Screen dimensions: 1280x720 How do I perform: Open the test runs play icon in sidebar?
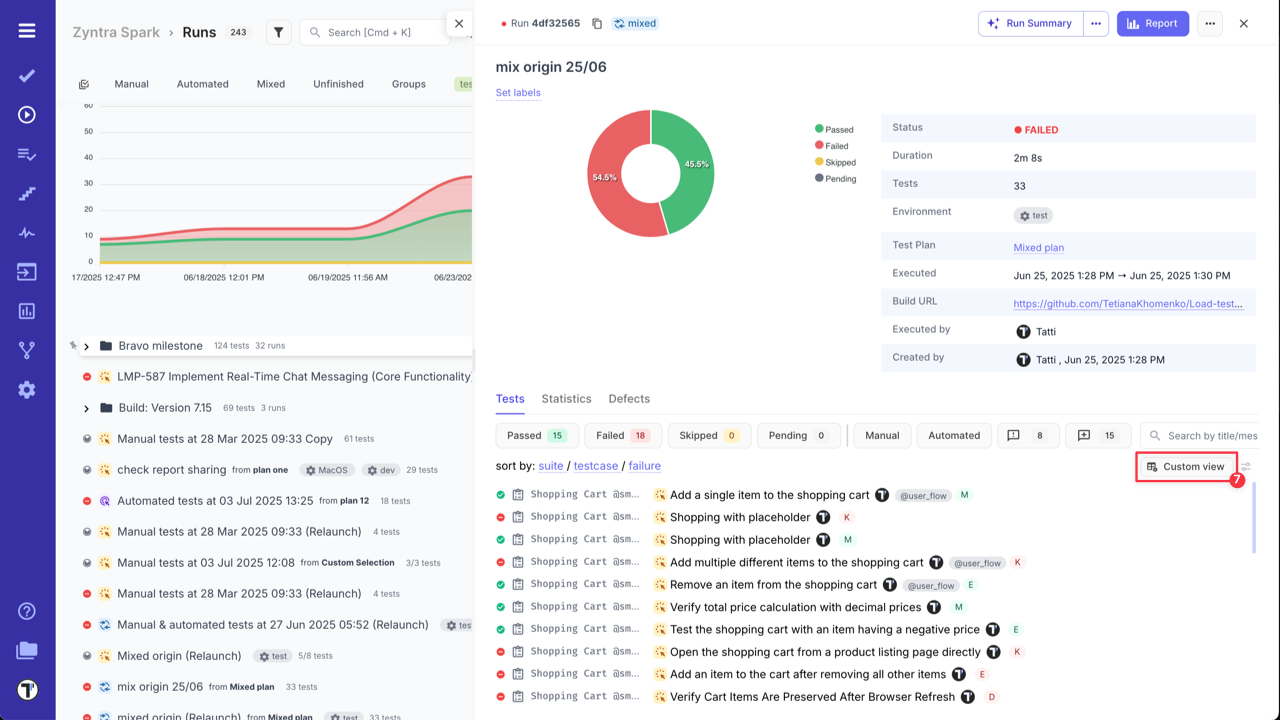(26, 114)
